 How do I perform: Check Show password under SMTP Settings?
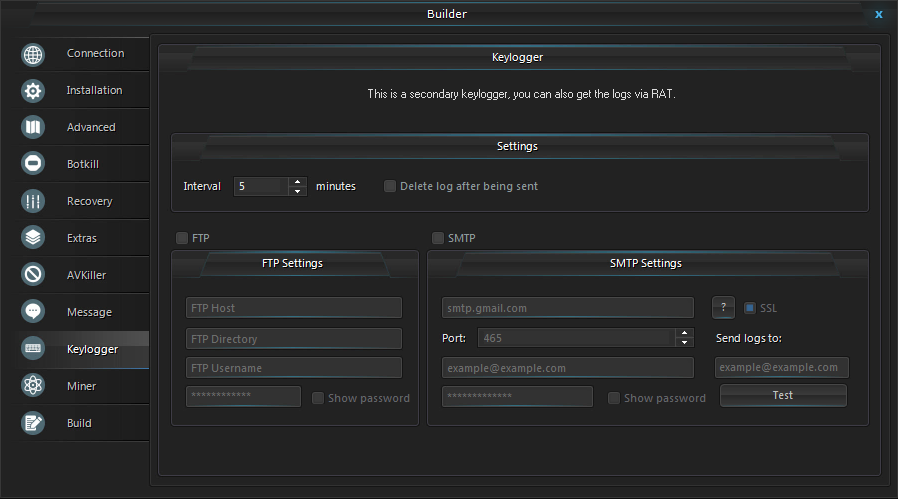tap(613, 398)
